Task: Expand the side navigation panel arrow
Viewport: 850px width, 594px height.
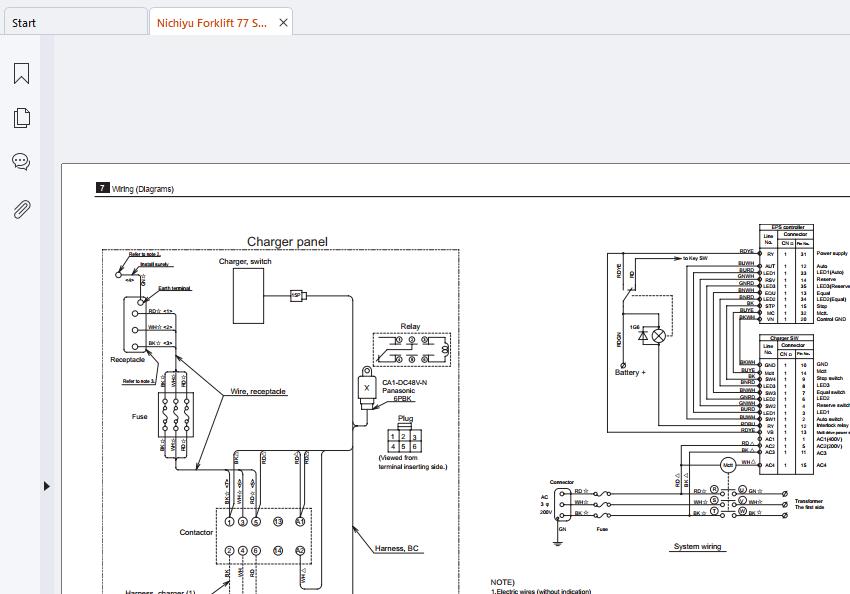Action: tap(47, 486)
